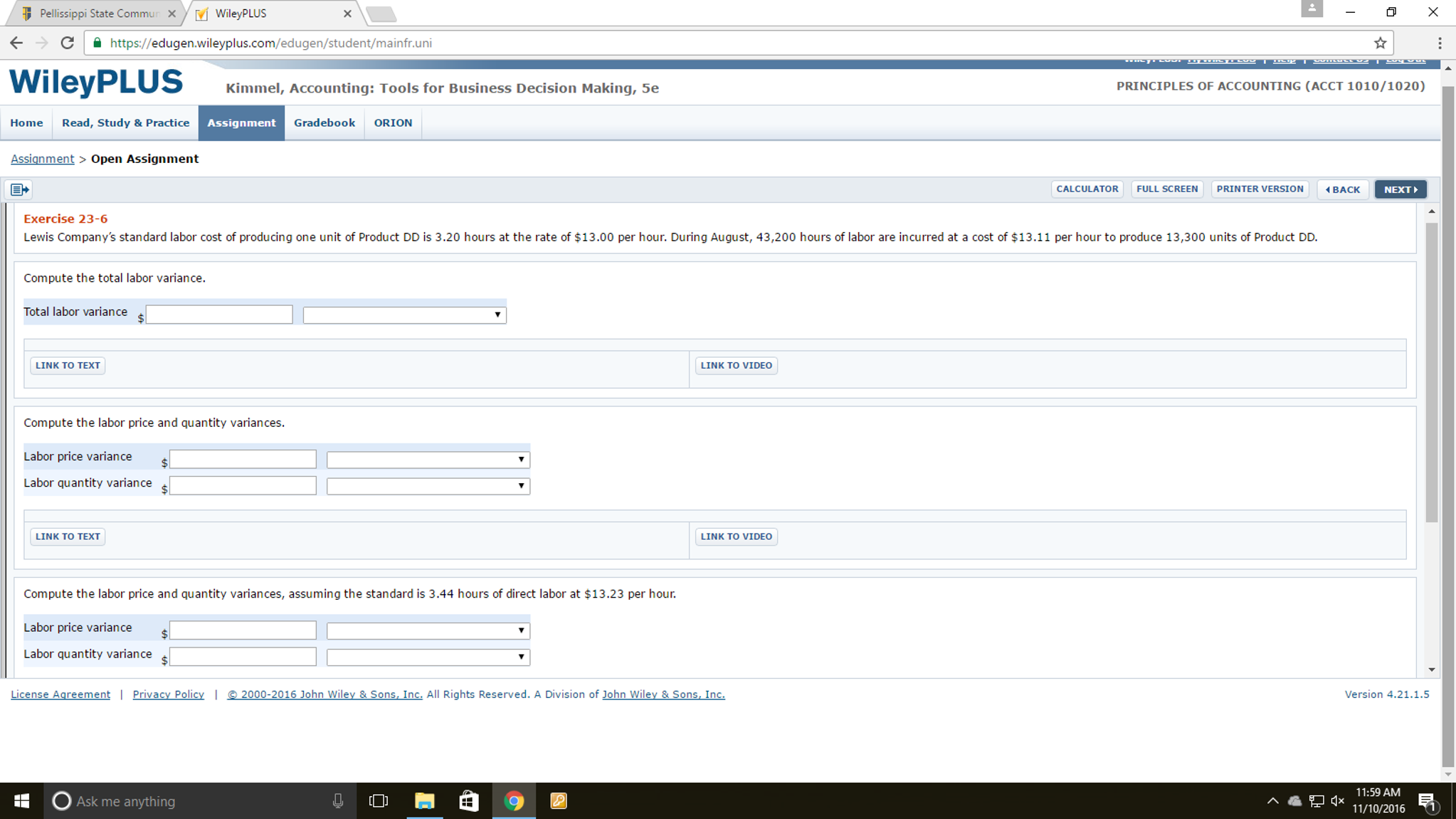Screen dimensions: 1456x819
Task: Click the second LINK TO TEXT button
Action: [68, 537]
